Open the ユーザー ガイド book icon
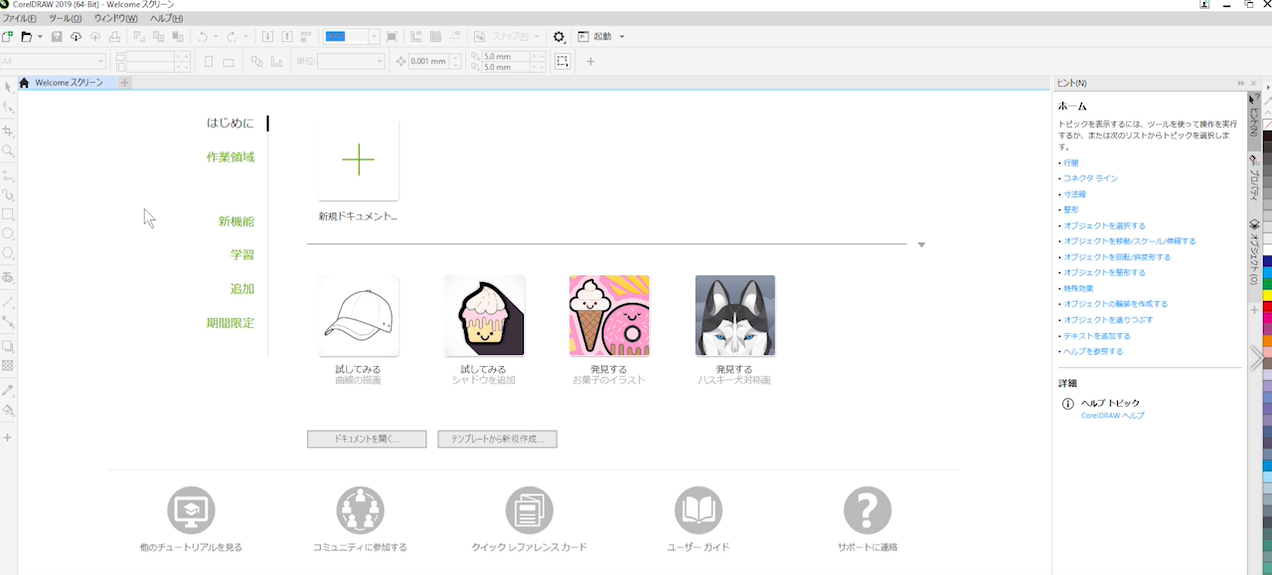Image resolution: width=1272 pixels, height=575 pixels. [x=698, y=511]
